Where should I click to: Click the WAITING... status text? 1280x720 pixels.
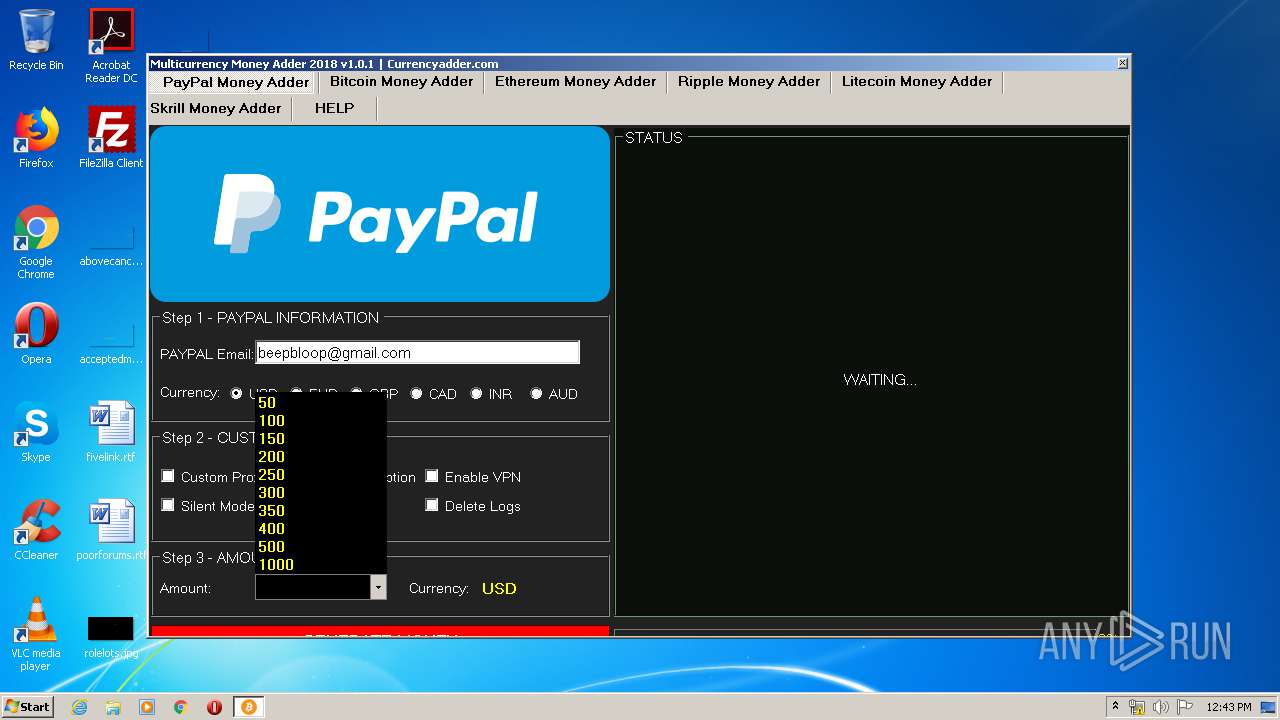point(880,380)
